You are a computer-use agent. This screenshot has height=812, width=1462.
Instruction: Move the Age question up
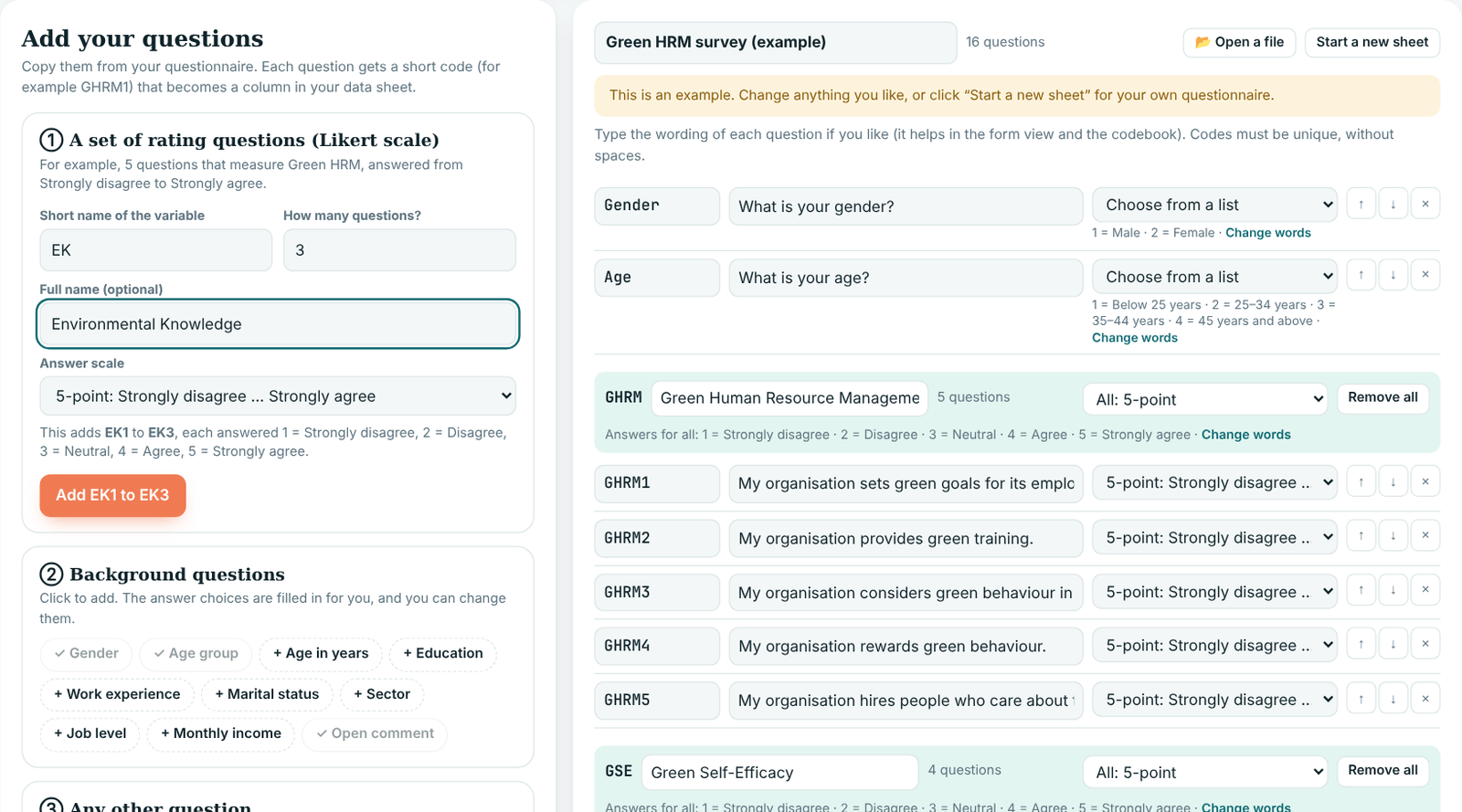(x=1361, y=275)
